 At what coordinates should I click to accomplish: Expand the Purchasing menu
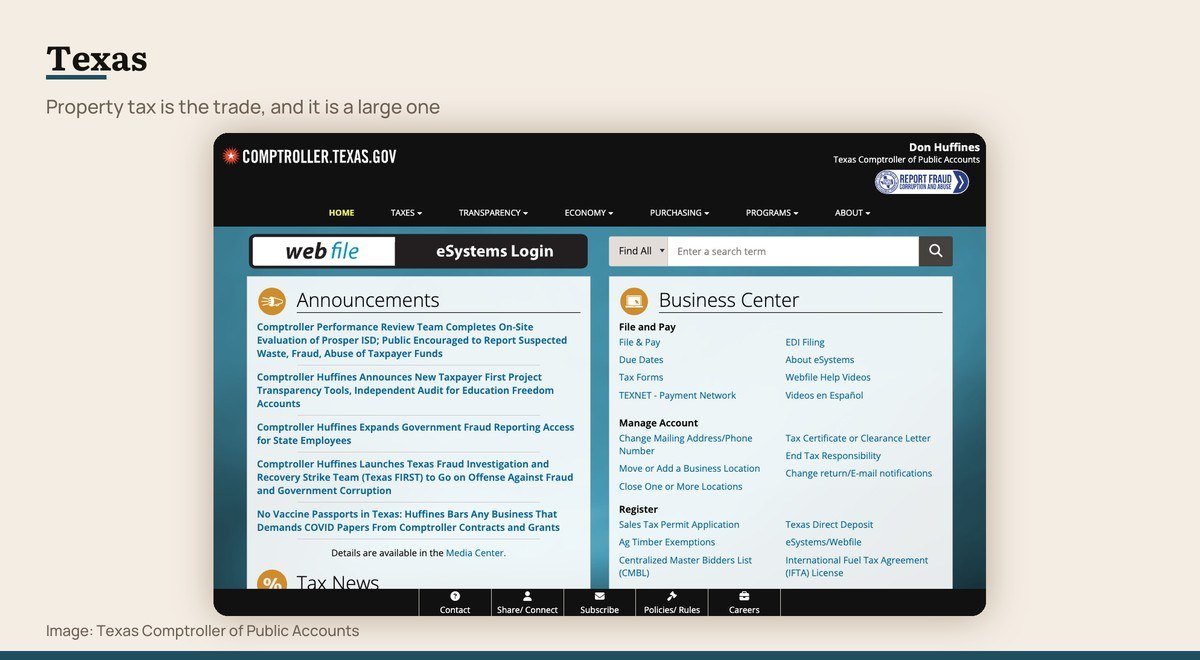(x=679, y=213)
